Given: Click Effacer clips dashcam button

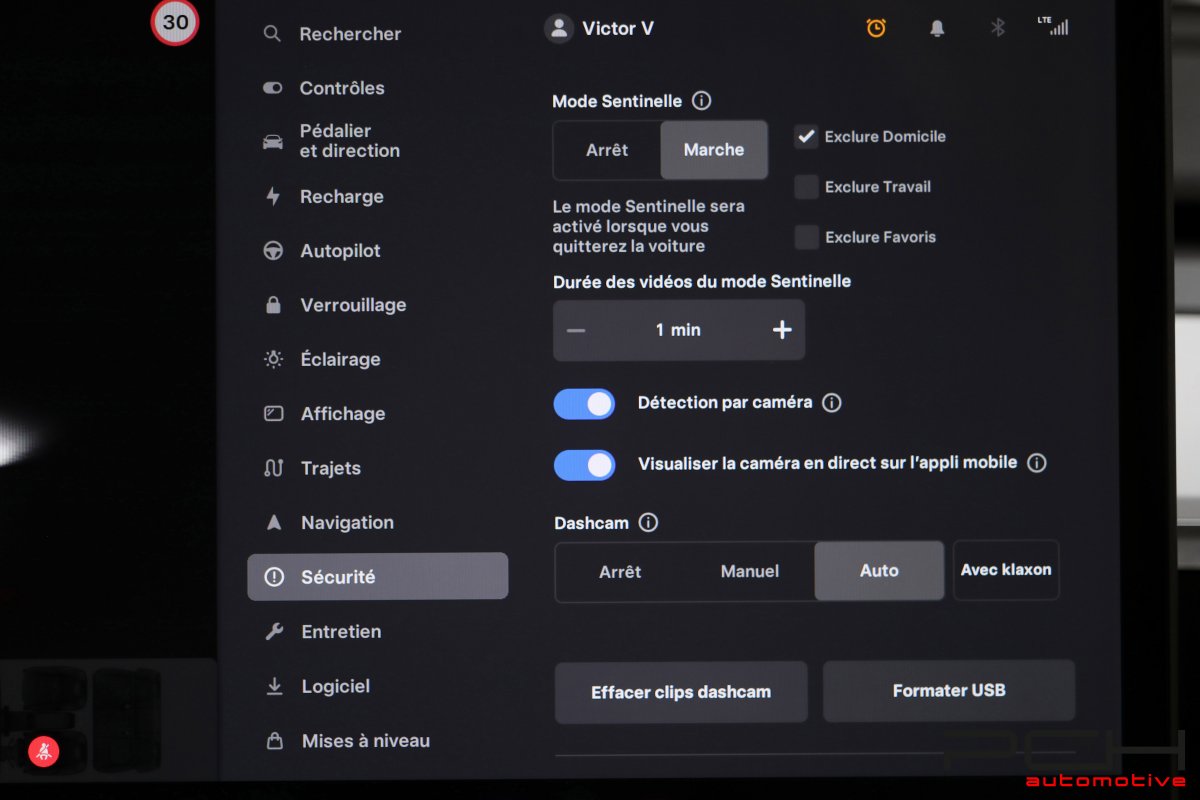Looking at the screenshot, I should 681,692.
